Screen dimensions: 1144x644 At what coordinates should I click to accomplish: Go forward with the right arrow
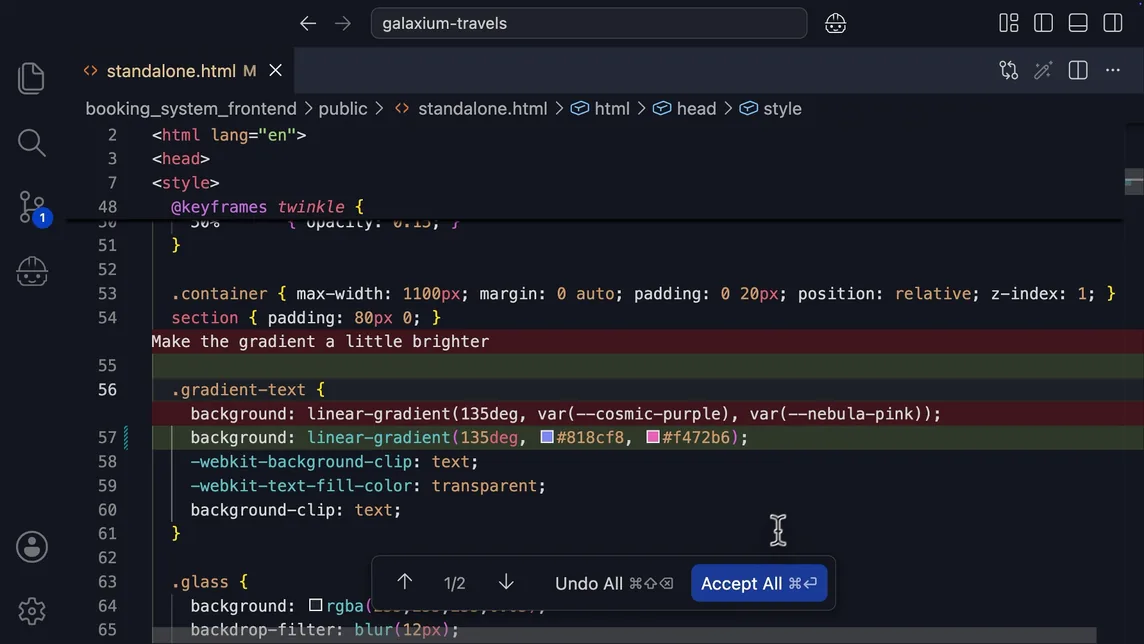point(343,23)
